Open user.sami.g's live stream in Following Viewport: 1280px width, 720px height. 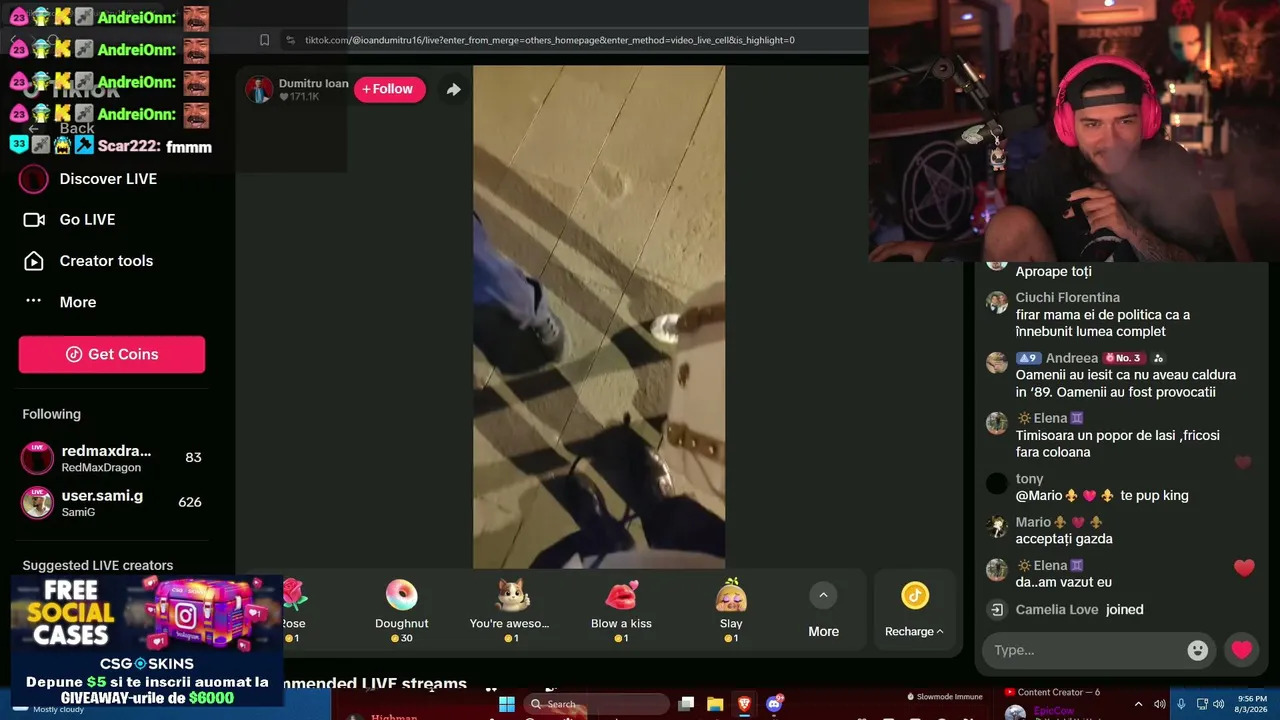pyautogui.click(x=112, y=502)
